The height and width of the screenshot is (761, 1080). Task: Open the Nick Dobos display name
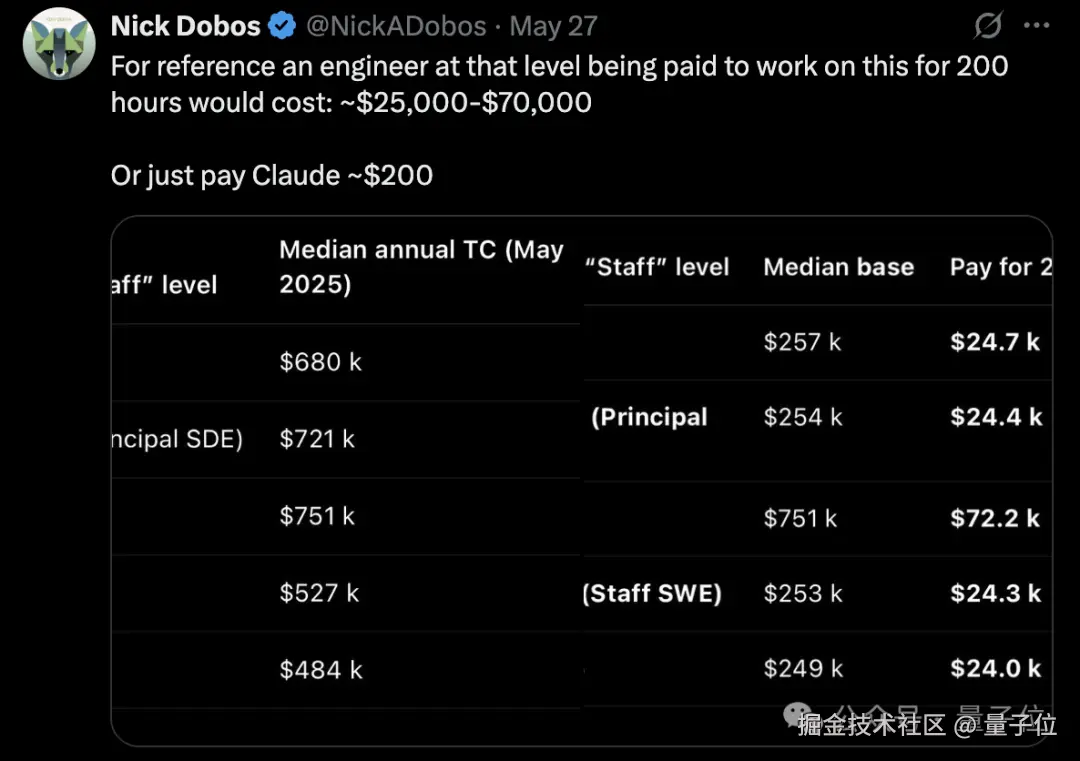tap(186, 26)
